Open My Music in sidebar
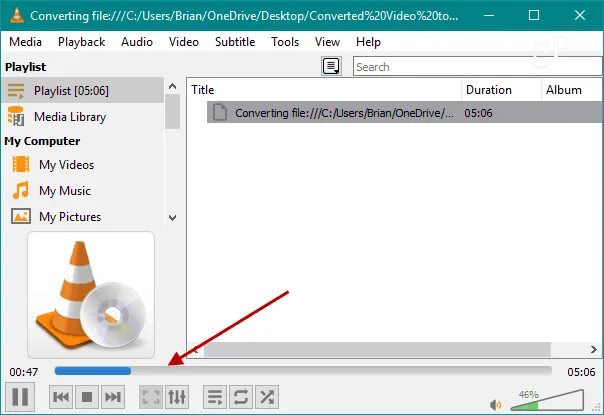This screenshot has height=415, width=604. point(83,191)
